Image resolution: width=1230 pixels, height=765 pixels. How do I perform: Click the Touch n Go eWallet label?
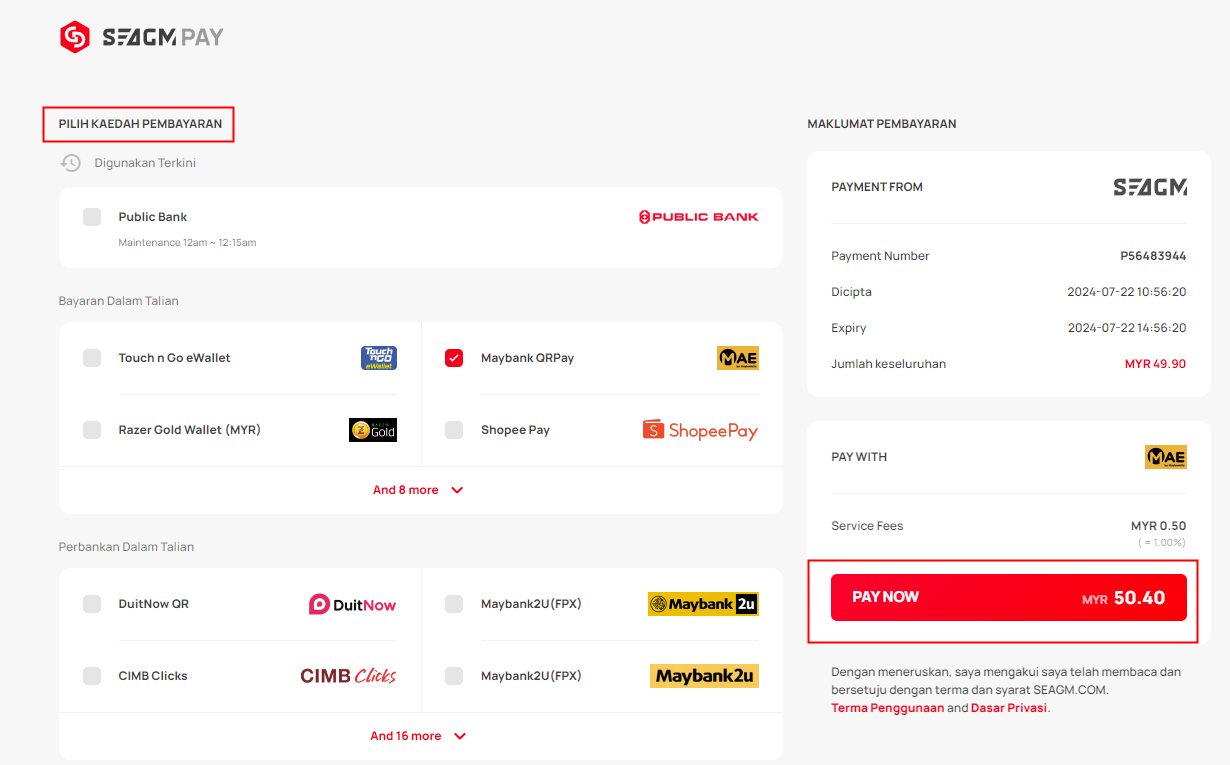[x=175, y=358]
